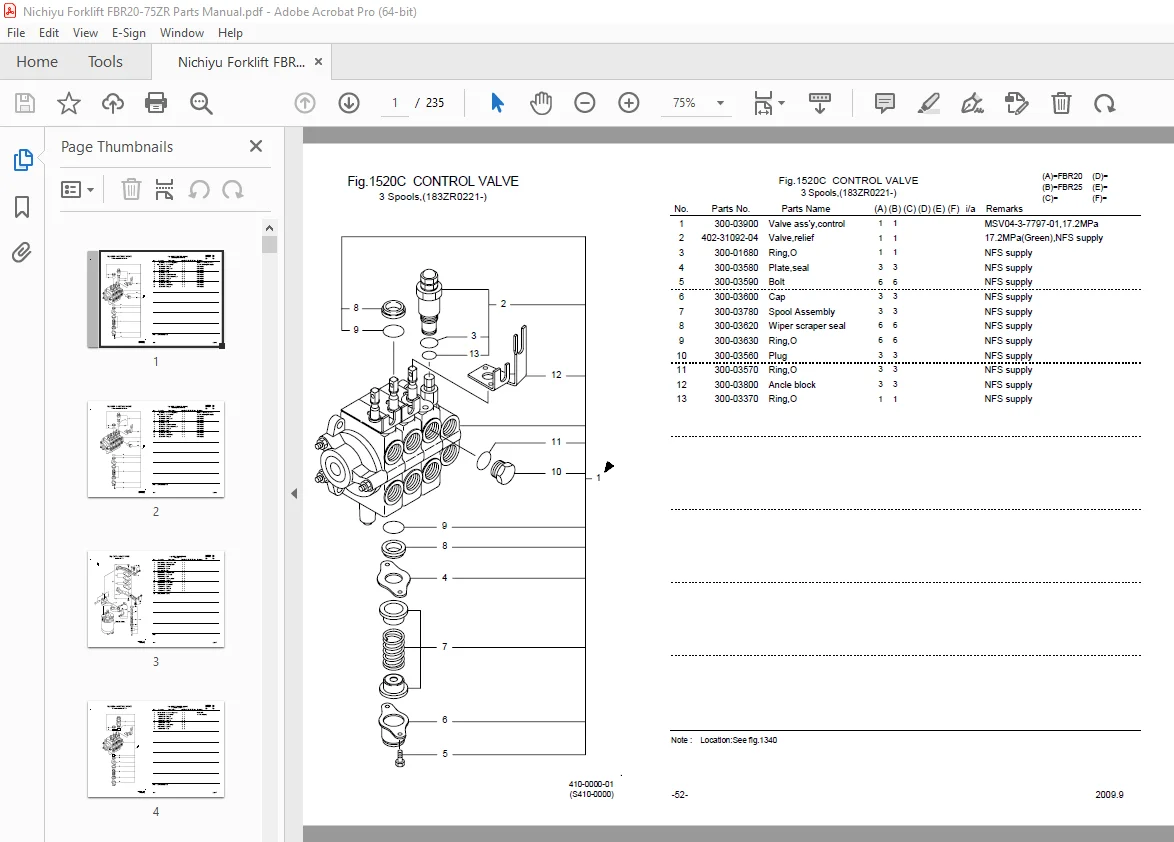Open the zoom level dropdown arrow

click(x=720, y=103)
